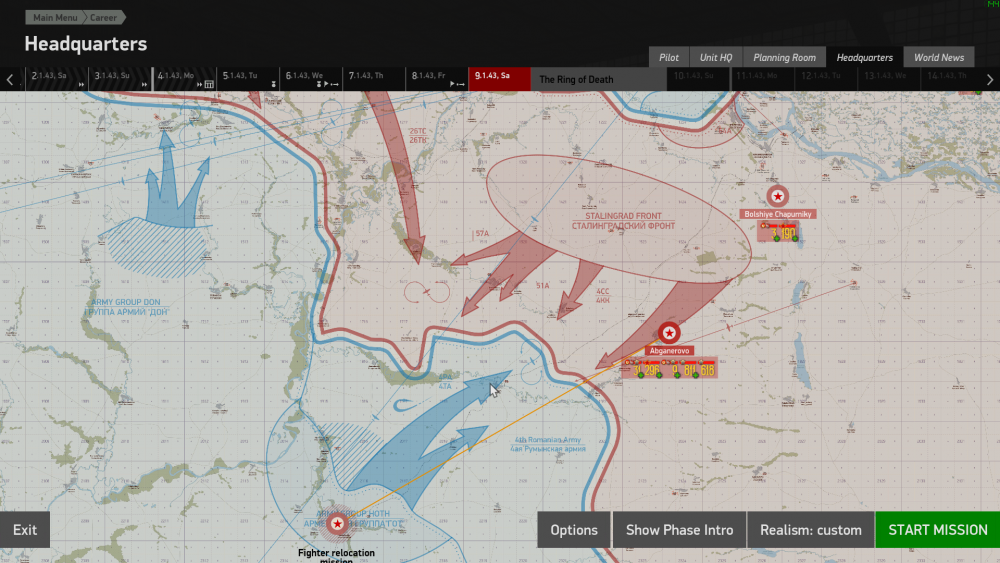Open the Planning Room tab

784,58
